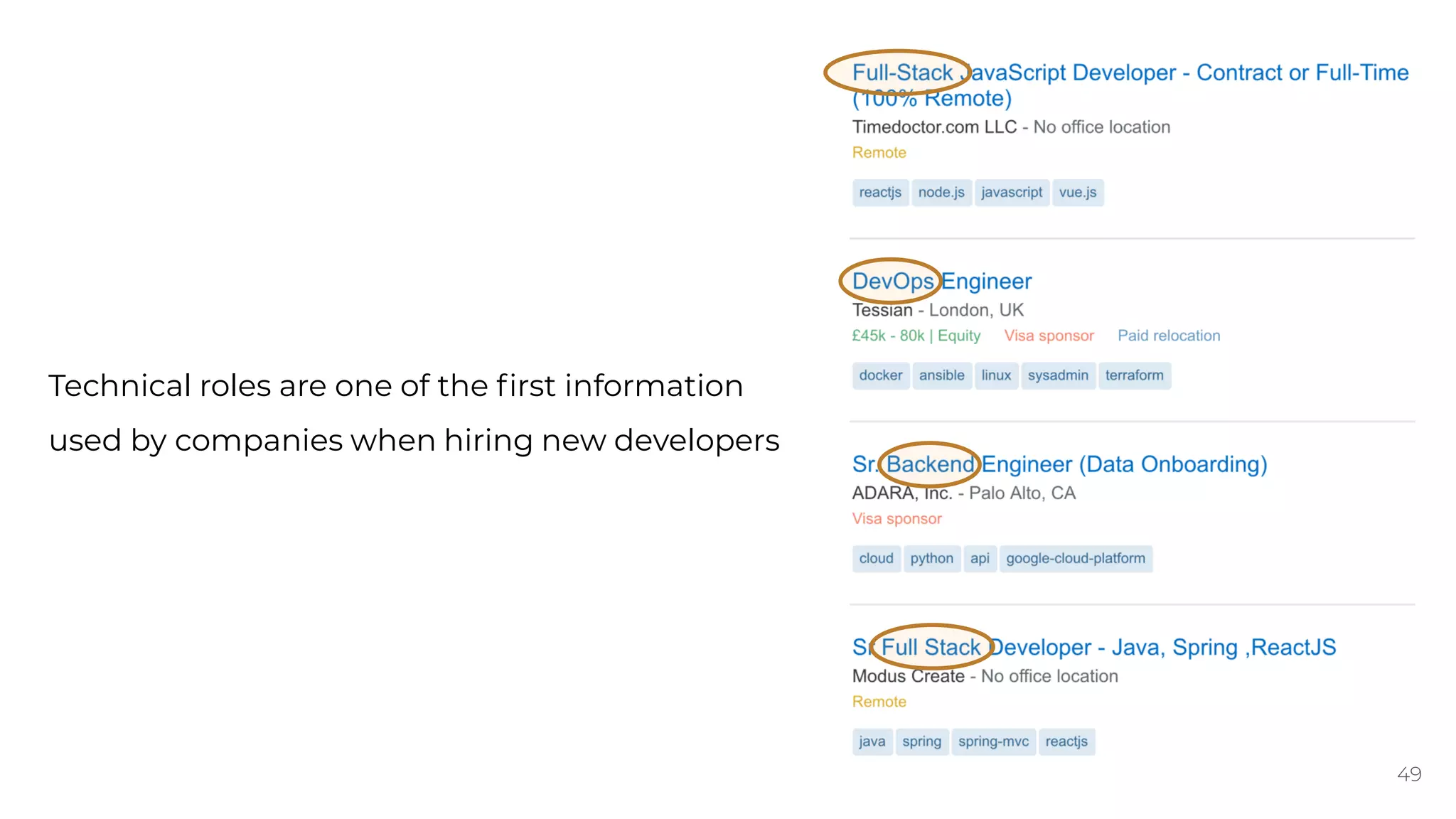
Task: Click Visa sponsor label under ADARA listing
Action: [x=896, y=519]
